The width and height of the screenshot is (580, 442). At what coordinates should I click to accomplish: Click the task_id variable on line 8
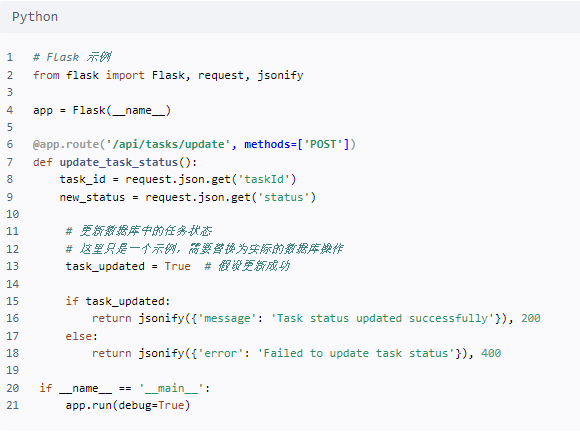[x=82, y=179]
